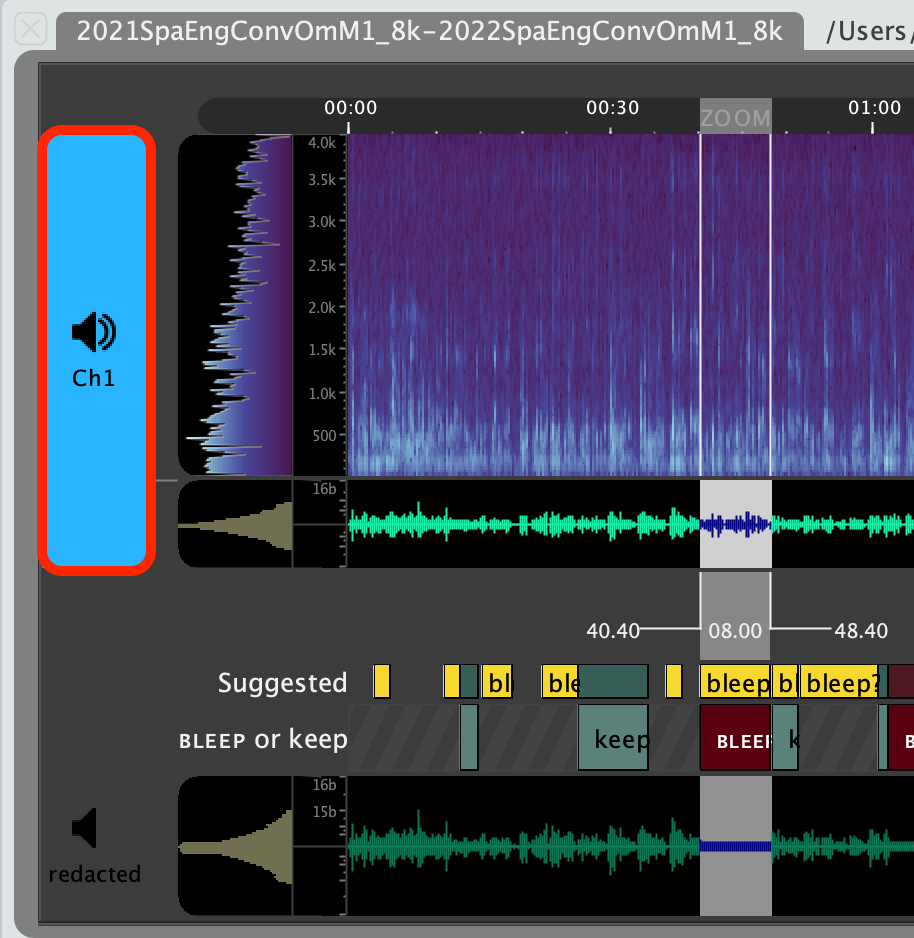Mute audio using the Ch1 speaker icon

93,332
